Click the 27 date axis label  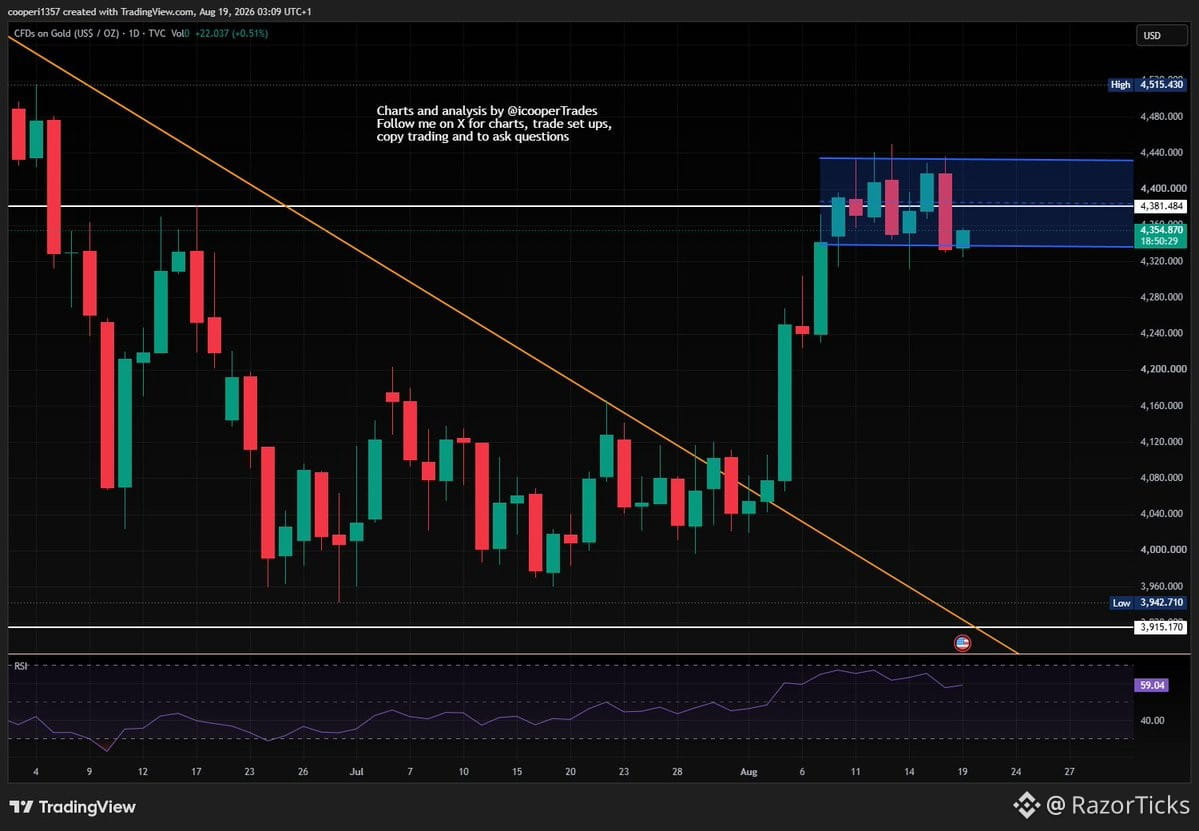click(x=1069, y=771)
